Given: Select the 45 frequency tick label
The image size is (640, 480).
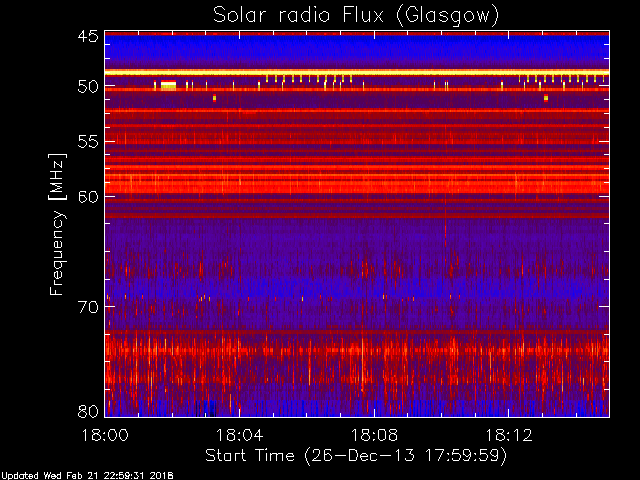Looking at the screenshot, I should [88, 37].
